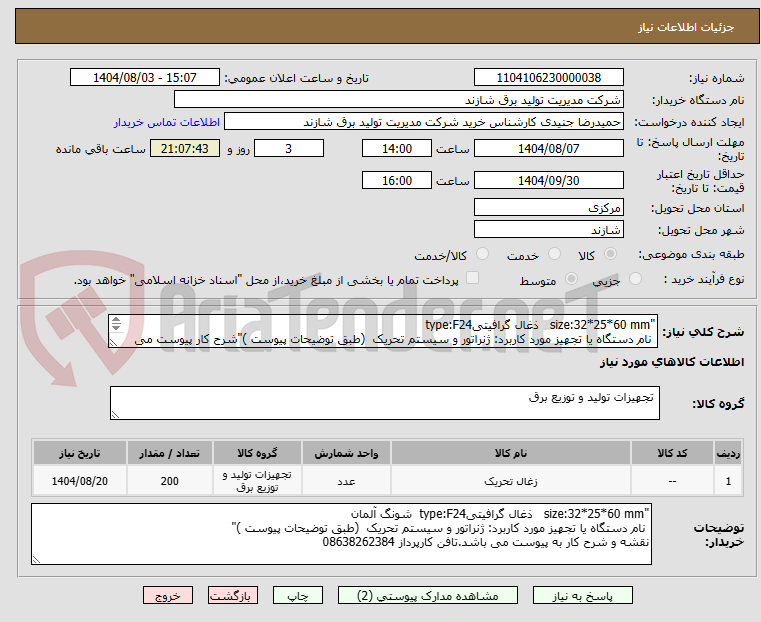Screen dimensions: 761x622
Task: Click the توضیحات خریدار notes textarea
Action: point(341,534)
